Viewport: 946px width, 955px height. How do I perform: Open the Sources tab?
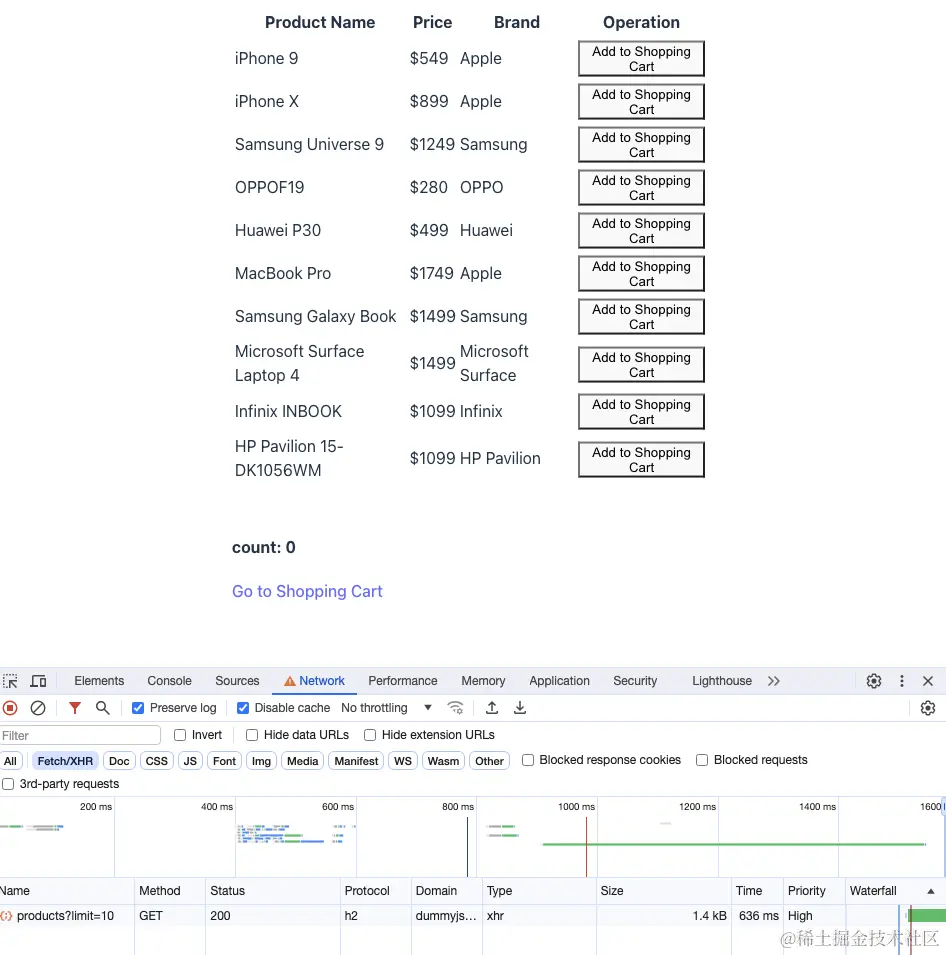(x=237, y=681)
